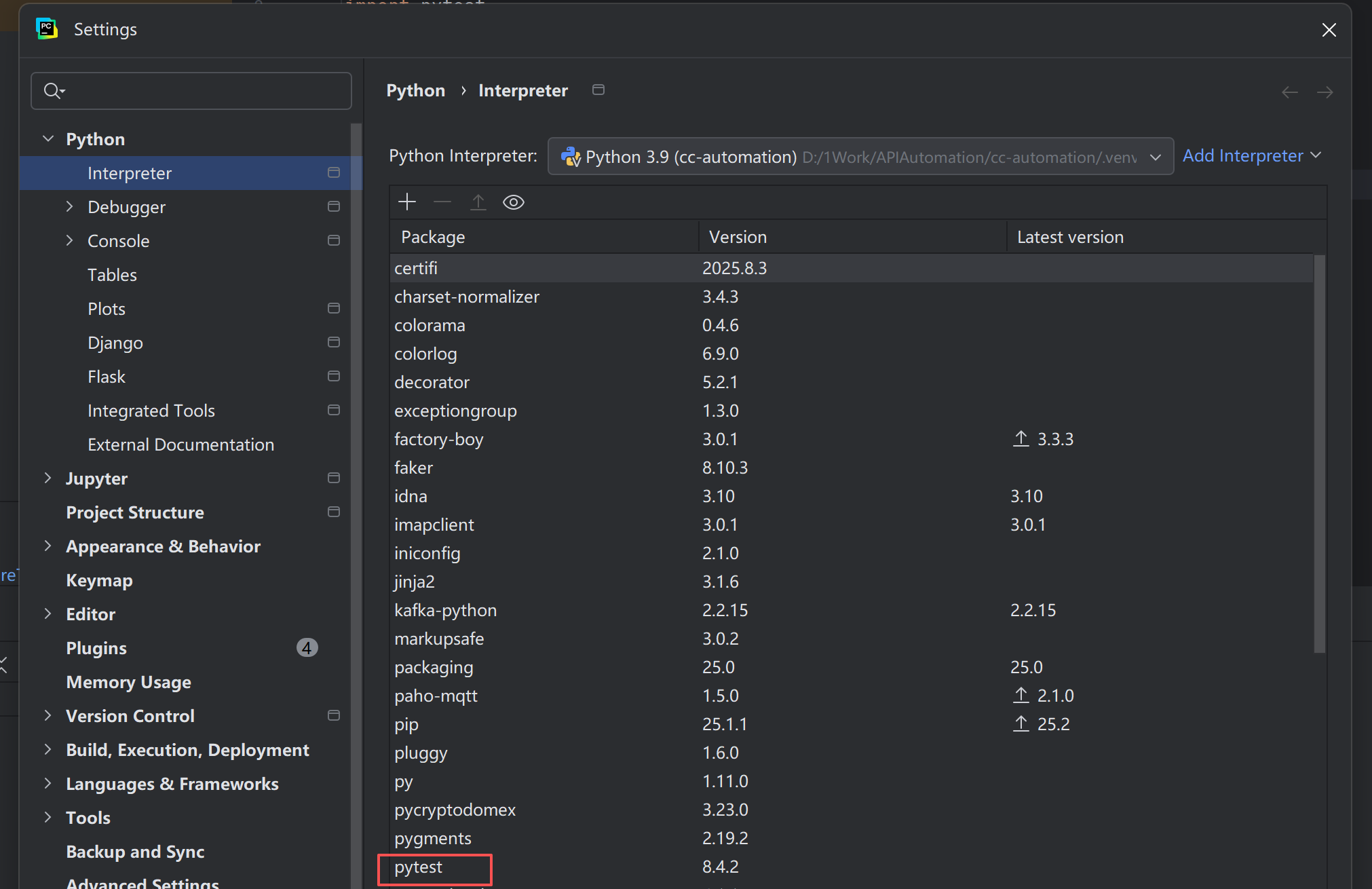
Task: Click the project-level icon next to Interpreter breadcrumb
Action: 598,90
